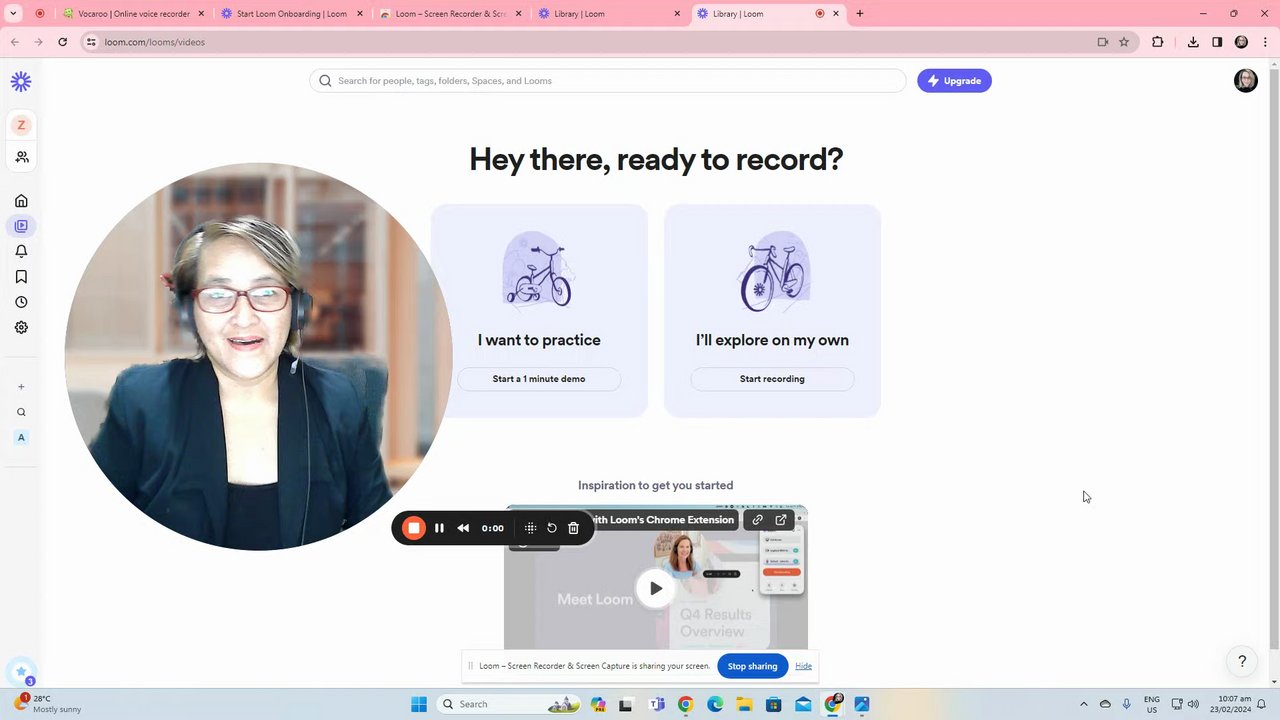The width and height of the screenshot is (1280, 720).
Task: Switch to Start Loom Onboarding tab
Action: [x=292, y=14]
